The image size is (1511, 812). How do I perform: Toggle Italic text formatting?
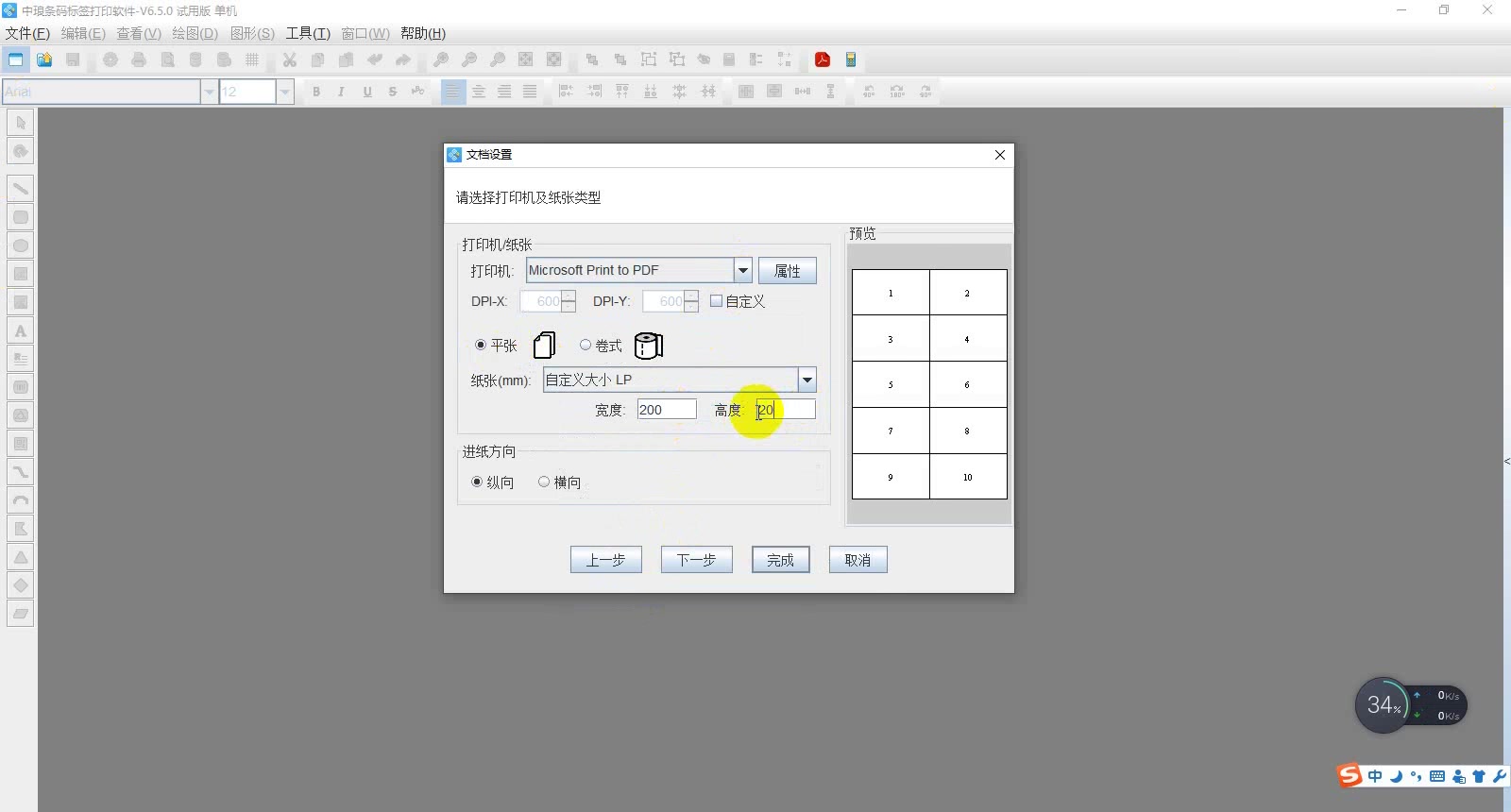coord(341,92)
